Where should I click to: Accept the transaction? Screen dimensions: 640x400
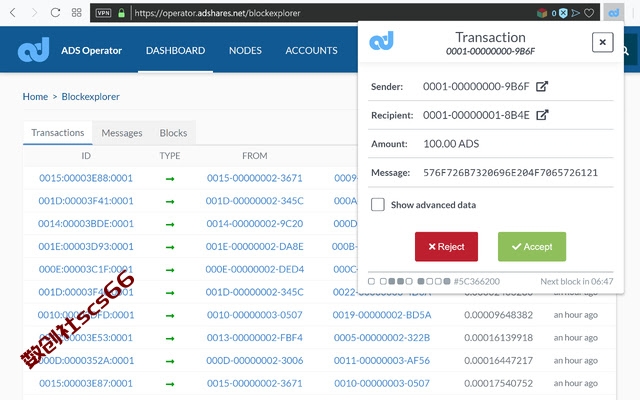point(532,247)
